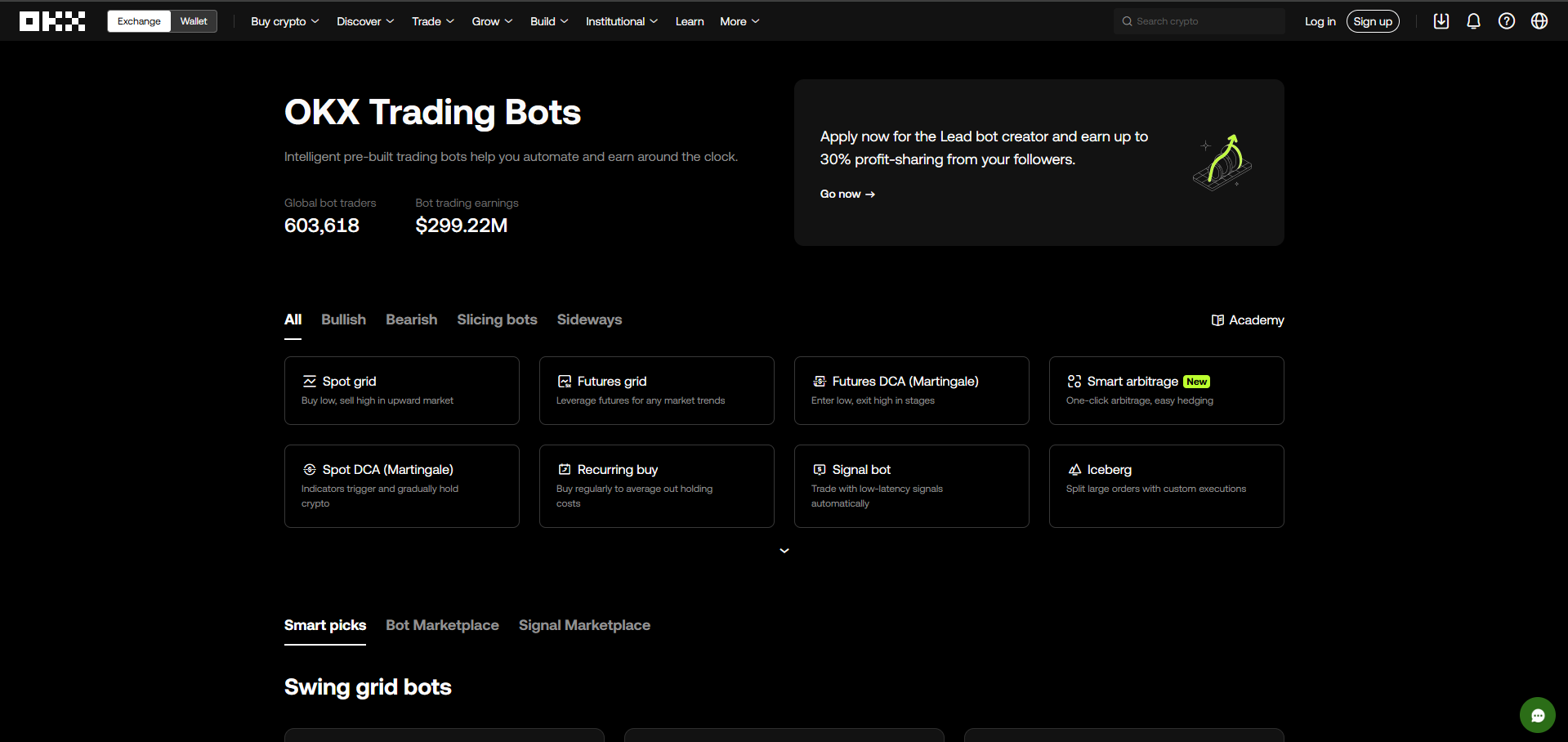The width and height of the screenshot is (1568, 742).
Task: Open the chat support bubble
Action: [1538, 715]
